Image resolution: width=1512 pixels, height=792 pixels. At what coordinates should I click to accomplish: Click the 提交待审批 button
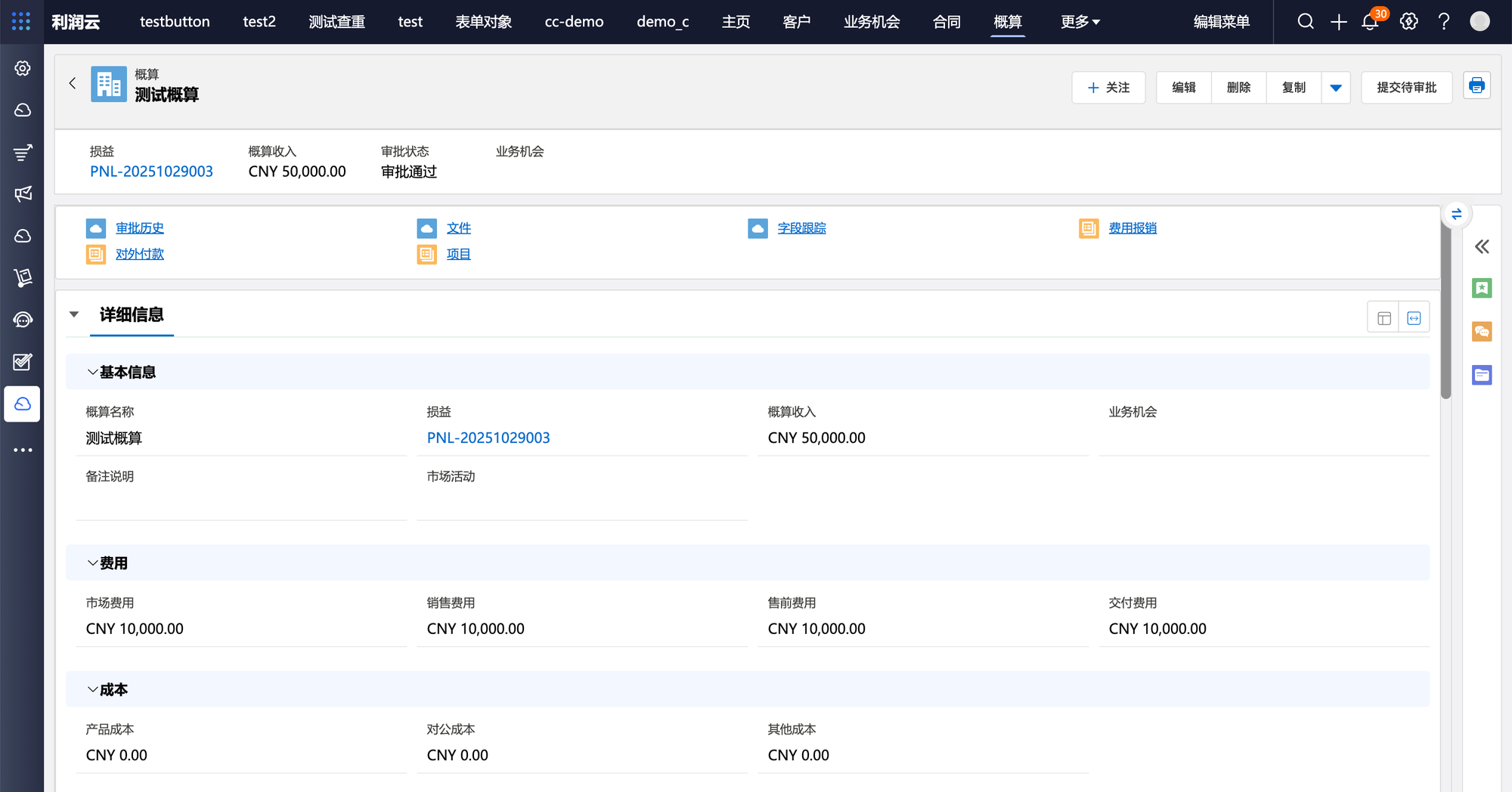(1406, 88)
